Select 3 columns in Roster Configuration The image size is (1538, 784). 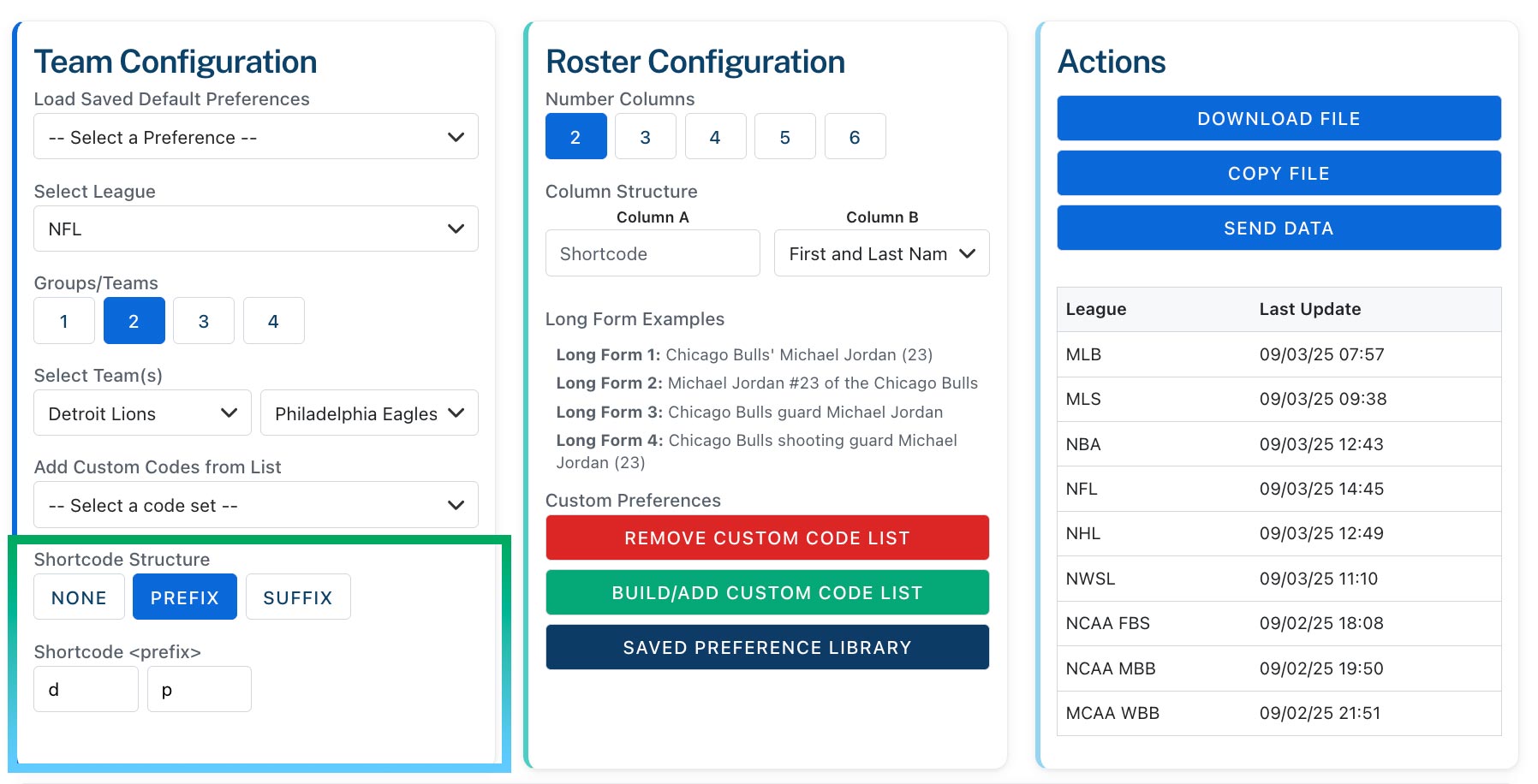point(645,135)
